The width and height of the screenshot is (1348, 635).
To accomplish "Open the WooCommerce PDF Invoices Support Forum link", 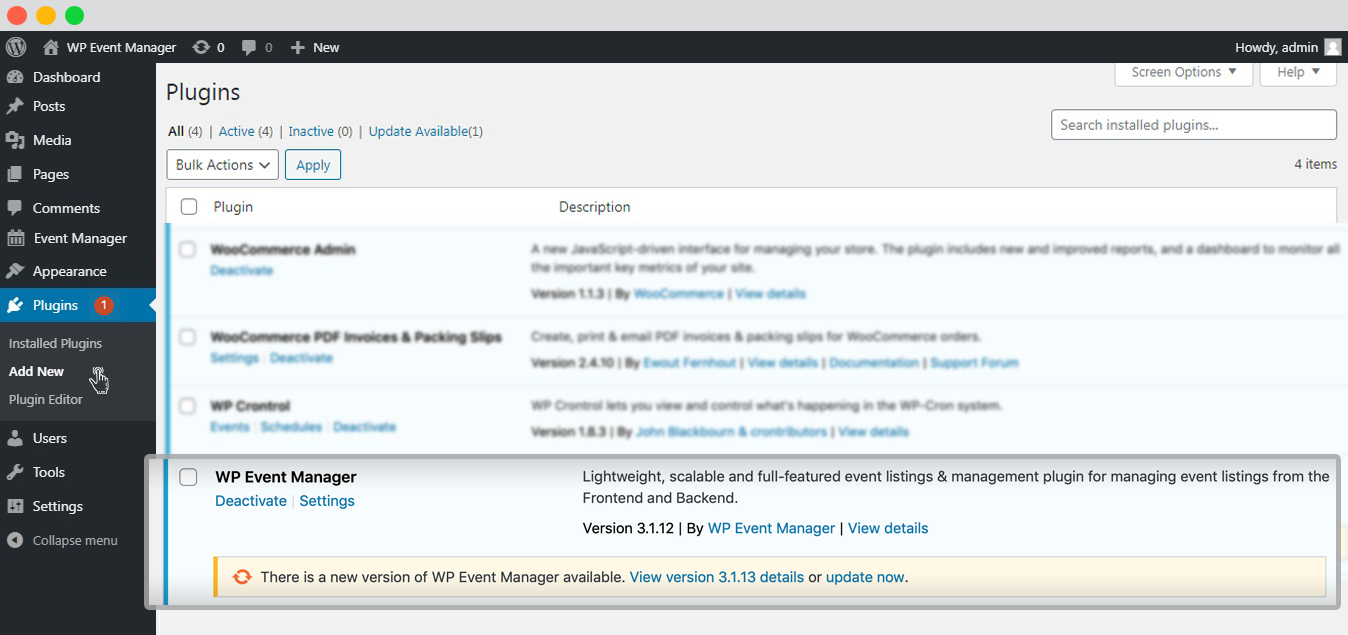I will [974, 363].
